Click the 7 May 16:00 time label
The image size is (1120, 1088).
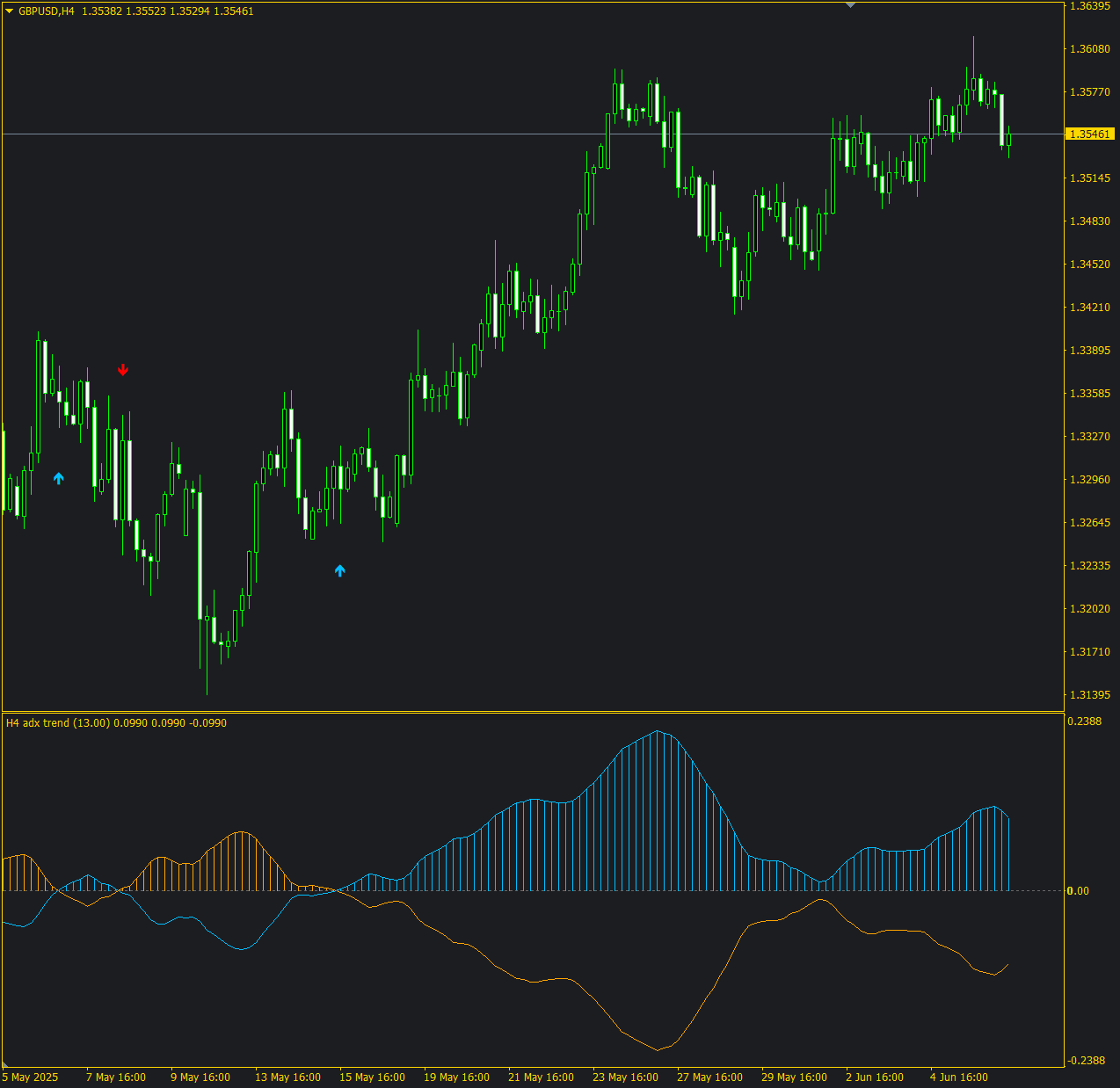pyautogui.click(x=116, y=1077)
